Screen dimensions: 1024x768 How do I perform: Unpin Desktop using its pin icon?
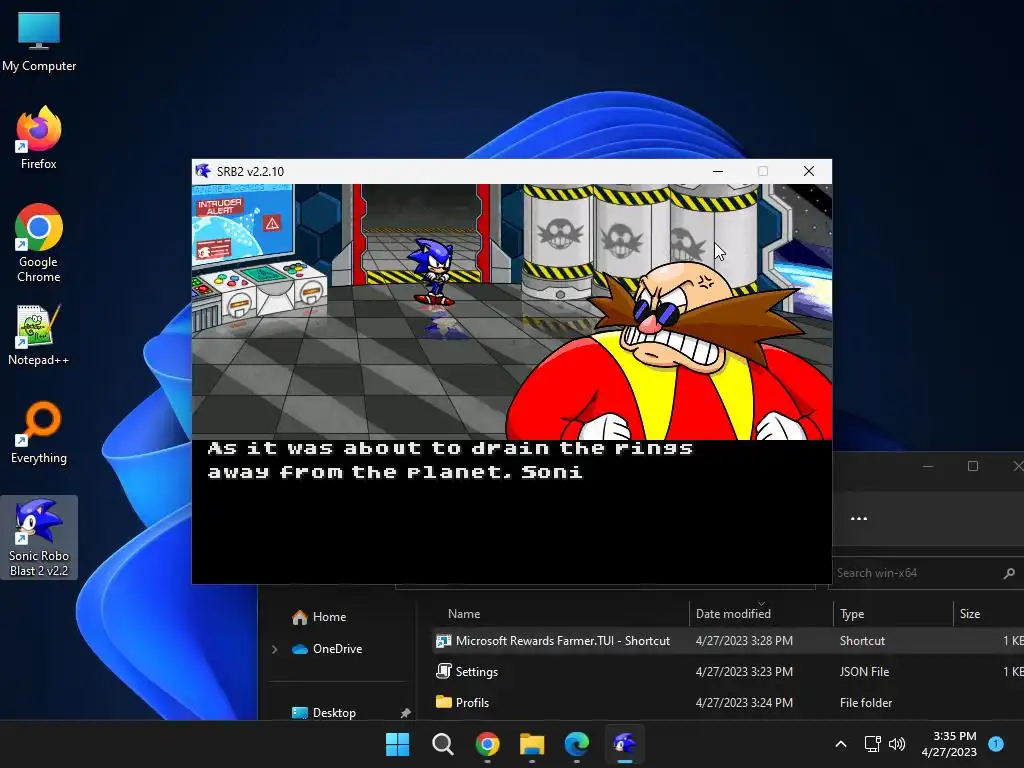pyautogui.click(x=405, y=713)
